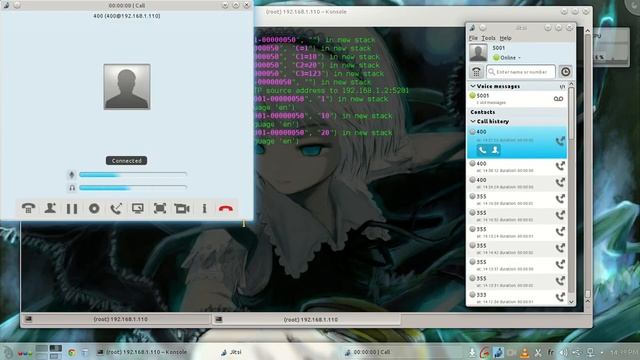Select the 5001 voice messages entry

tap(517, 98)
